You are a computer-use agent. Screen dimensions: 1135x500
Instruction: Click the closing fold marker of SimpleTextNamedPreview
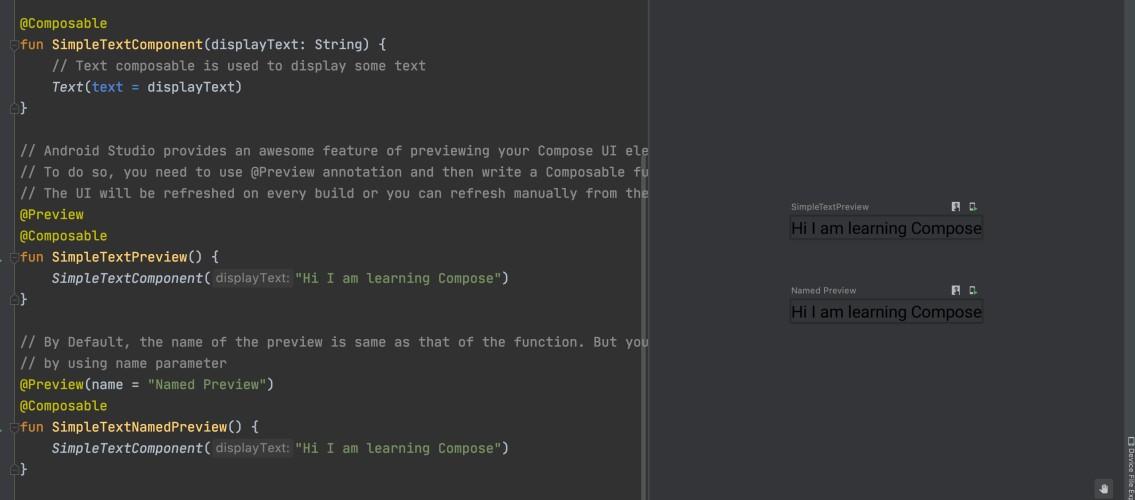[14, 469]
